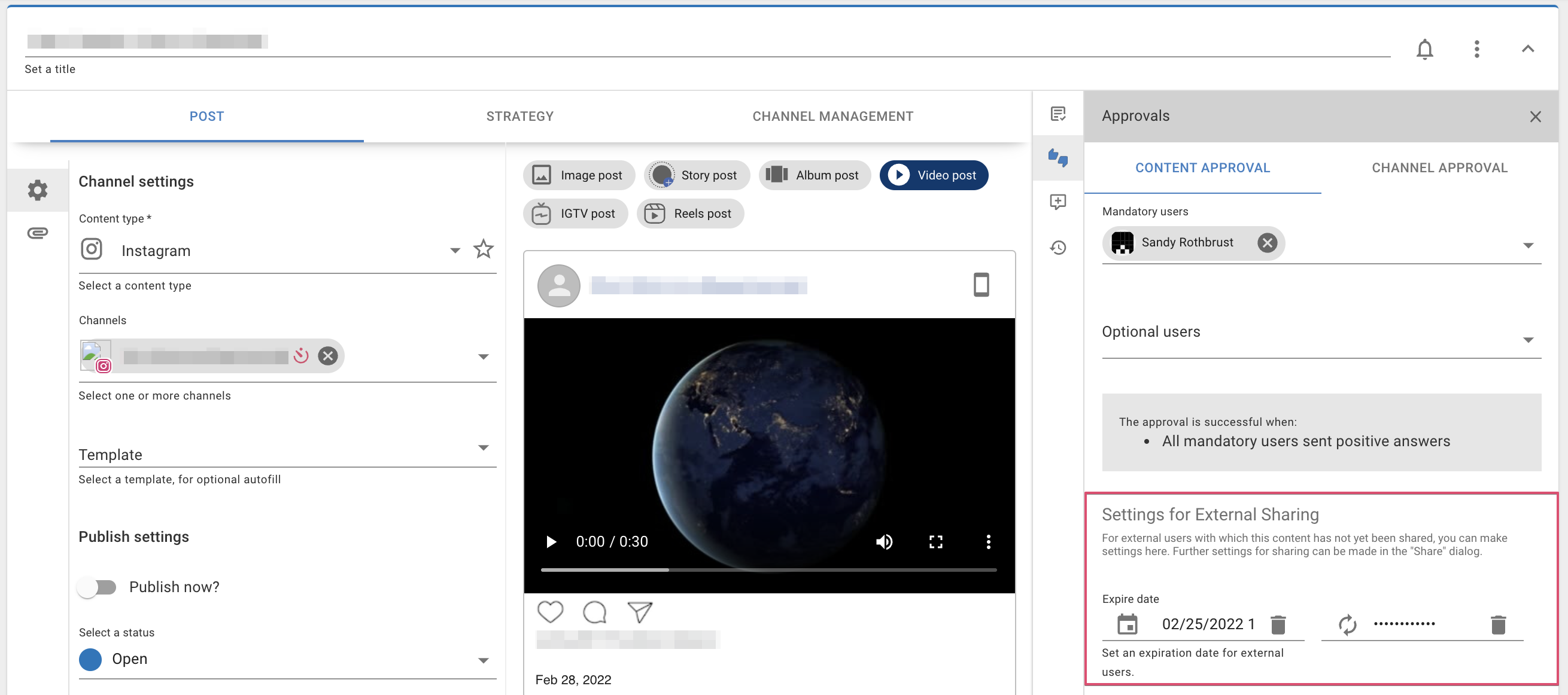1568x695 pixels.
Task: Click the profile avatar in preview
Action: coord(558,285)
